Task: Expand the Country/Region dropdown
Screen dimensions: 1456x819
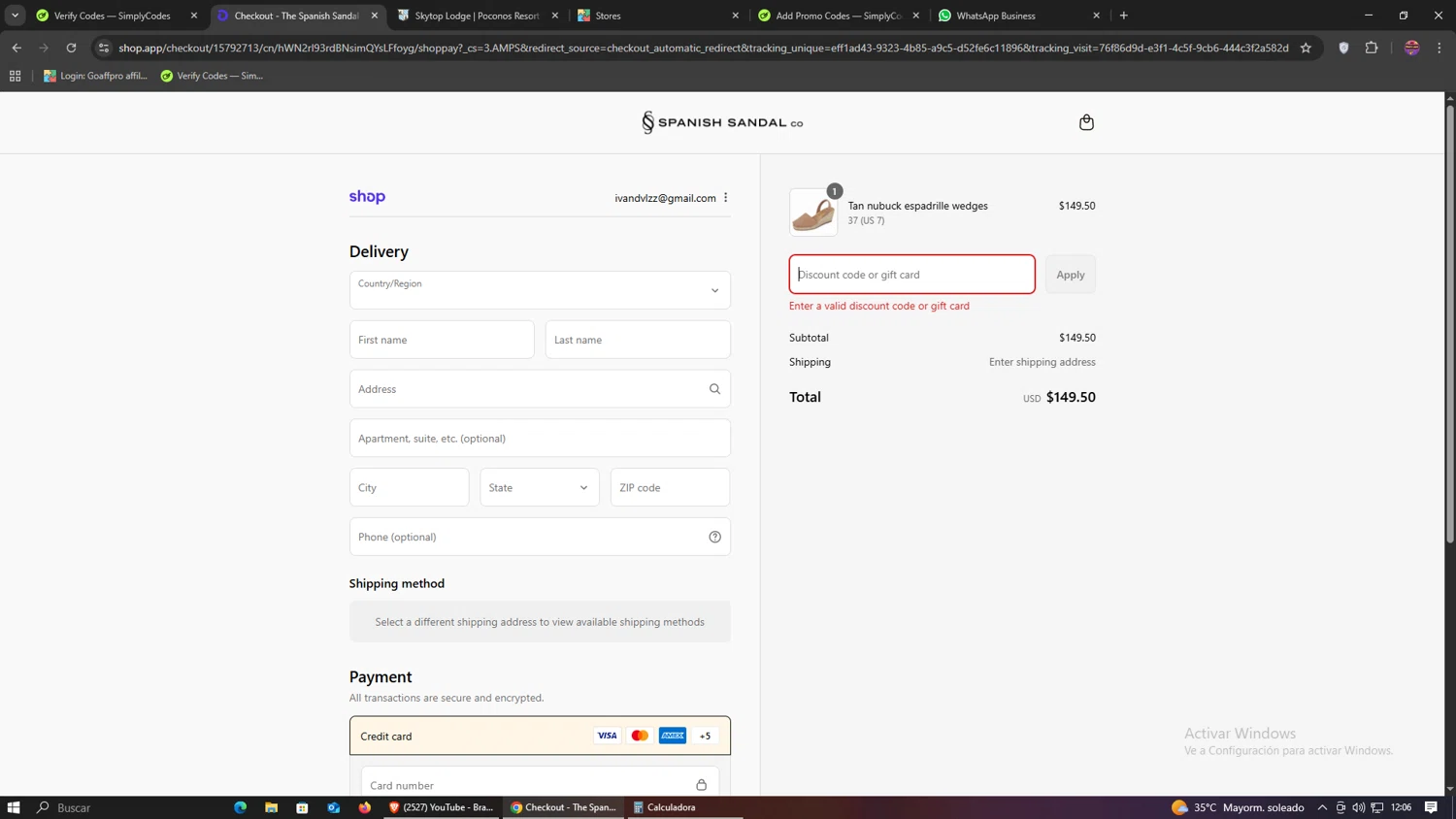Action: [x=540, y=290]
